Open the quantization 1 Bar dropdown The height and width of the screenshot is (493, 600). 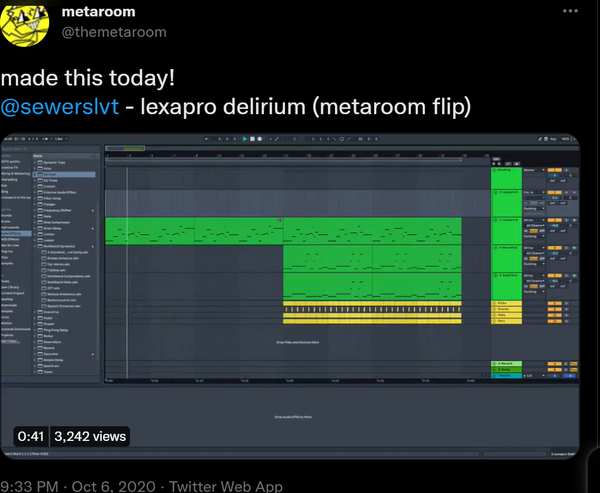[x=60, y=139]
